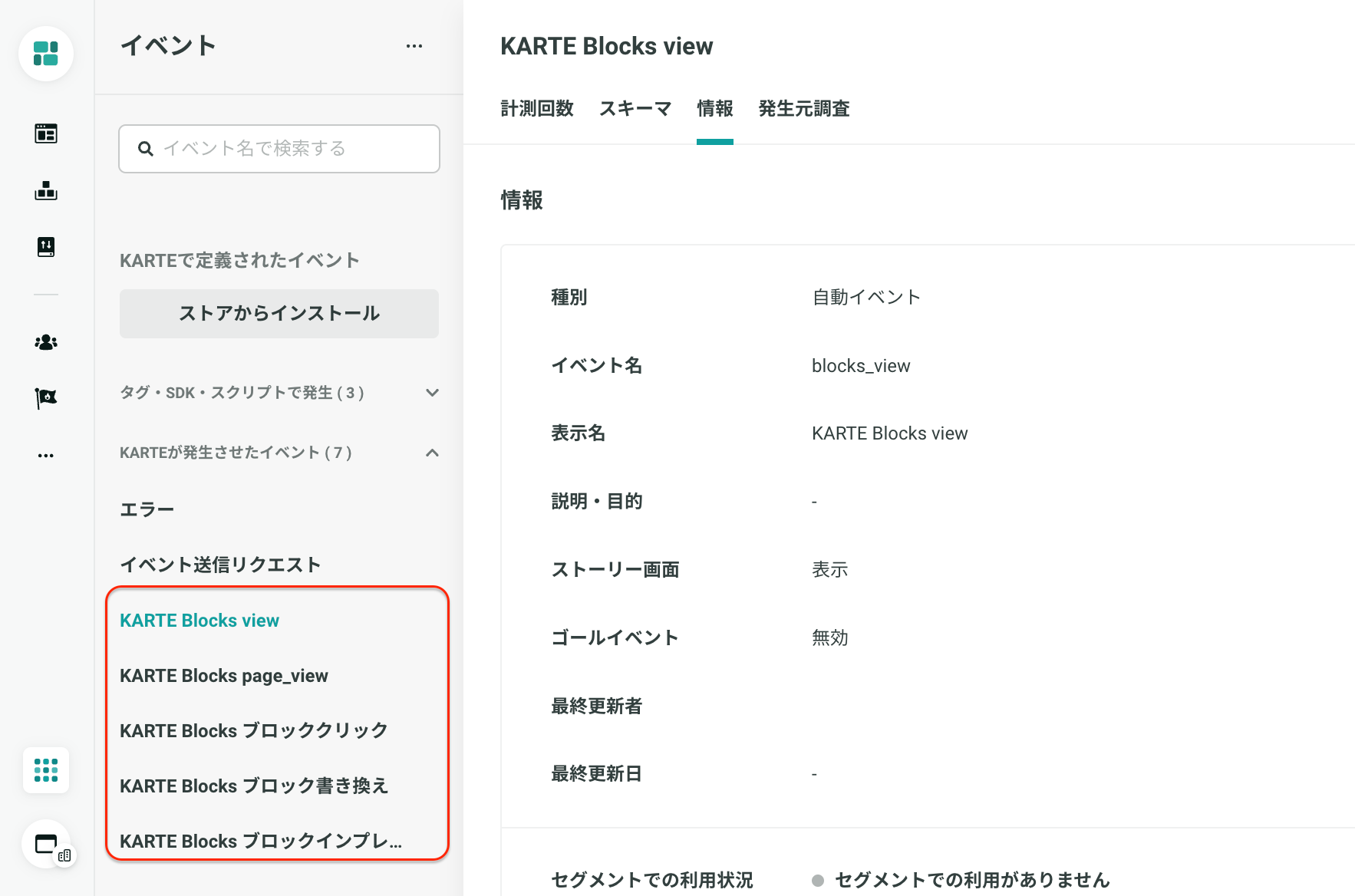Click the 情報 section heading
This screenshot has width=1355, height=896.
pos(522,200)
